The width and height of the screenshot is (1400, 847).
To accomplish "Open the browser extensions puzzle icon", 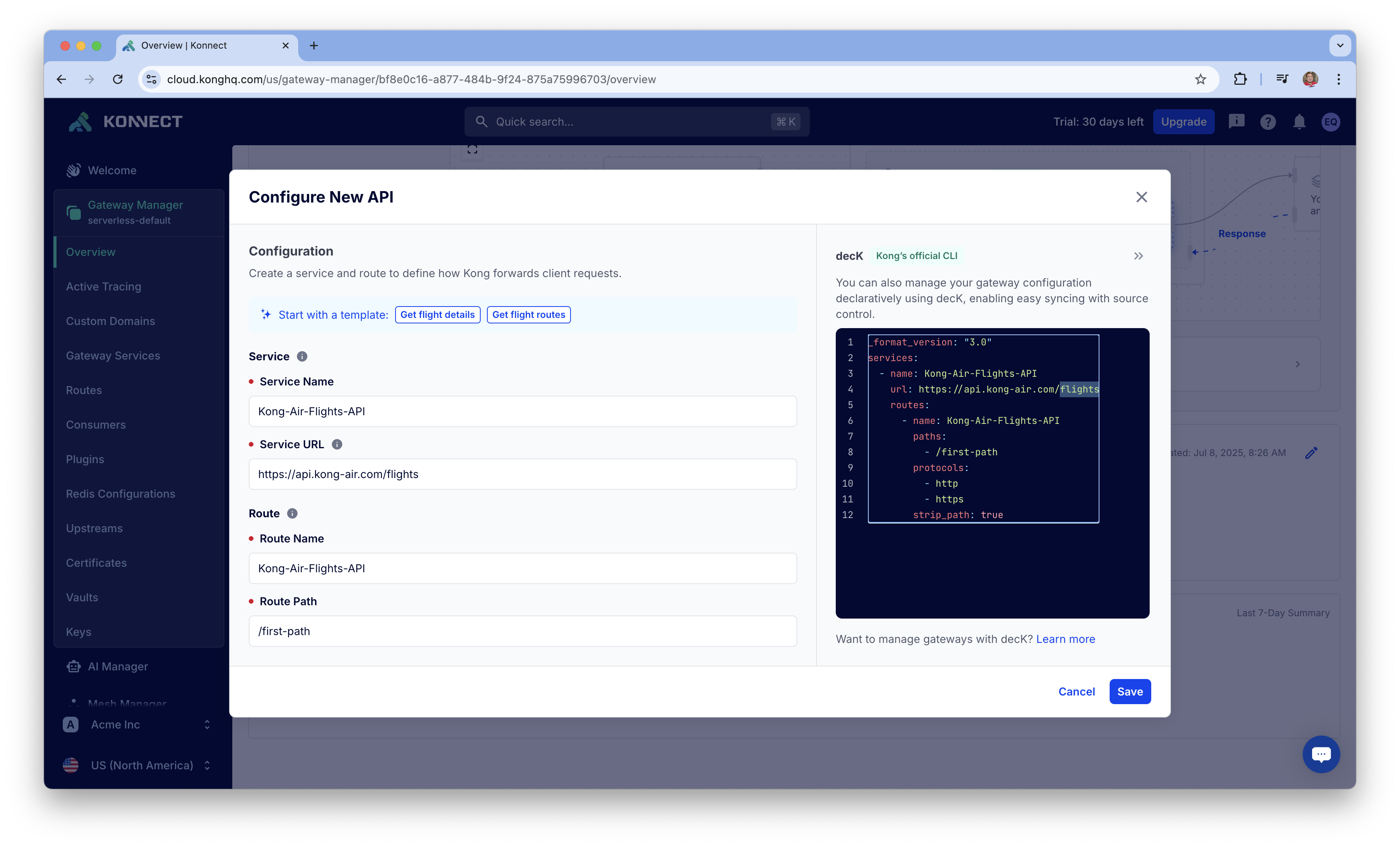I will tap(1240, 79).
